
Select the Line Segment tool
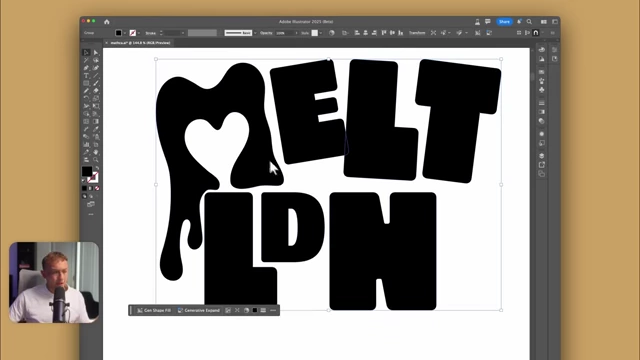[x=96, y=76]
